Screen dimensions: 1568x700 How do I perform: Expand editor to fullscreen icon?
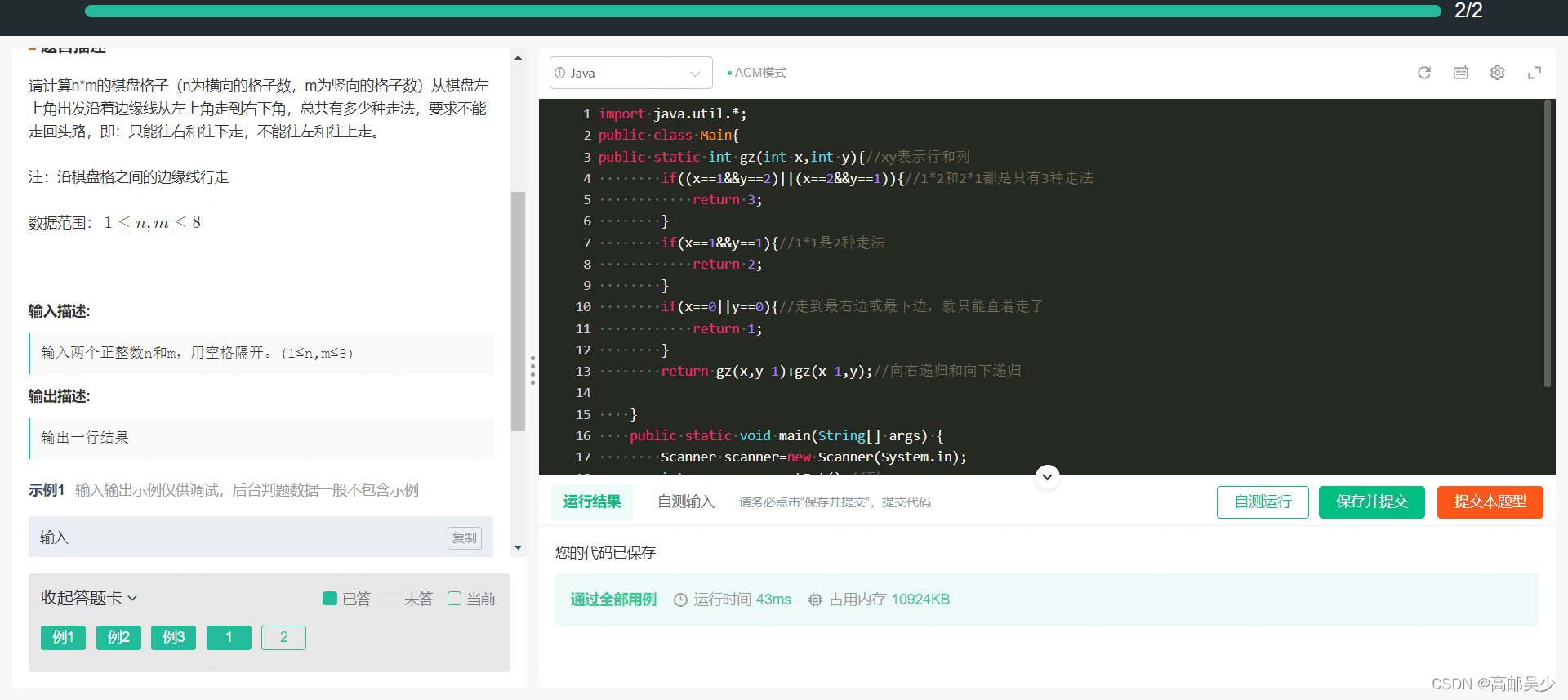pos(1535,73)
